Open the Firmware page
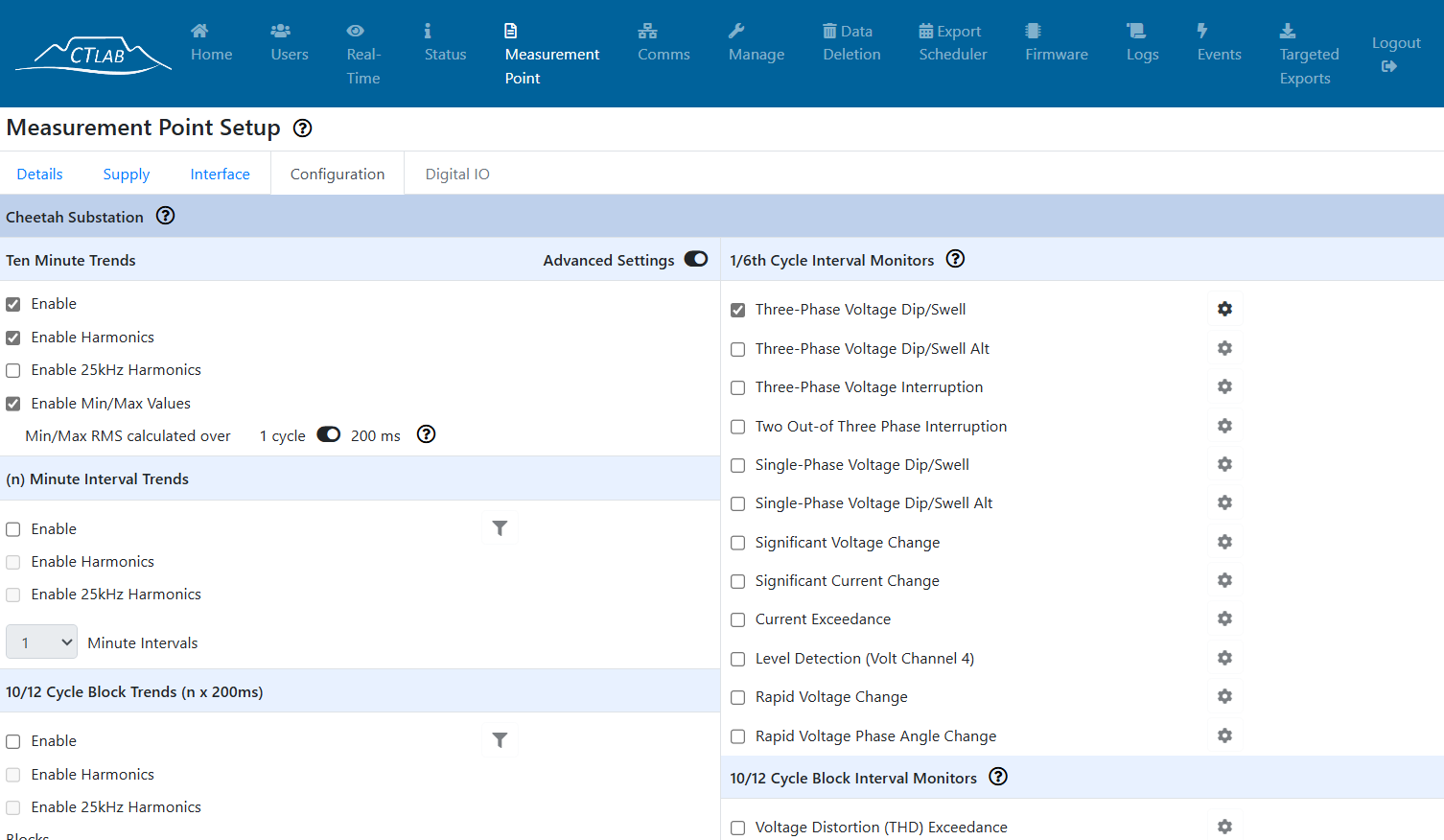The image size is (1444, 840). pyautogui.click(x=1057, y=43)
